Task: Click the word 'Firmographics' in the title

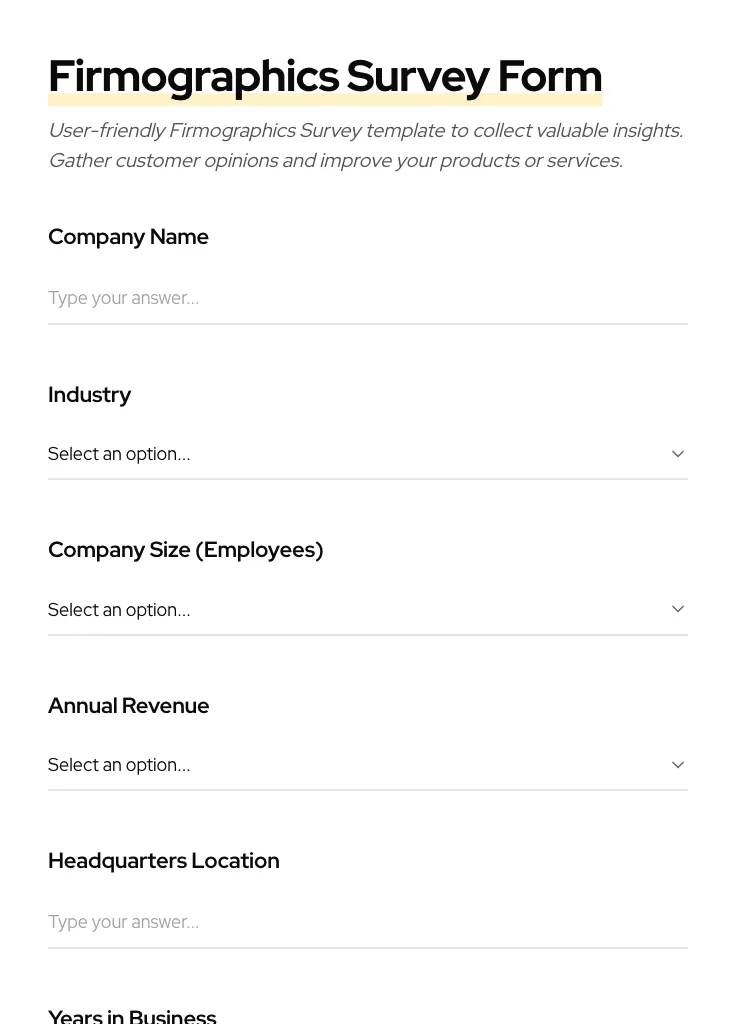Action: [193, 76]
